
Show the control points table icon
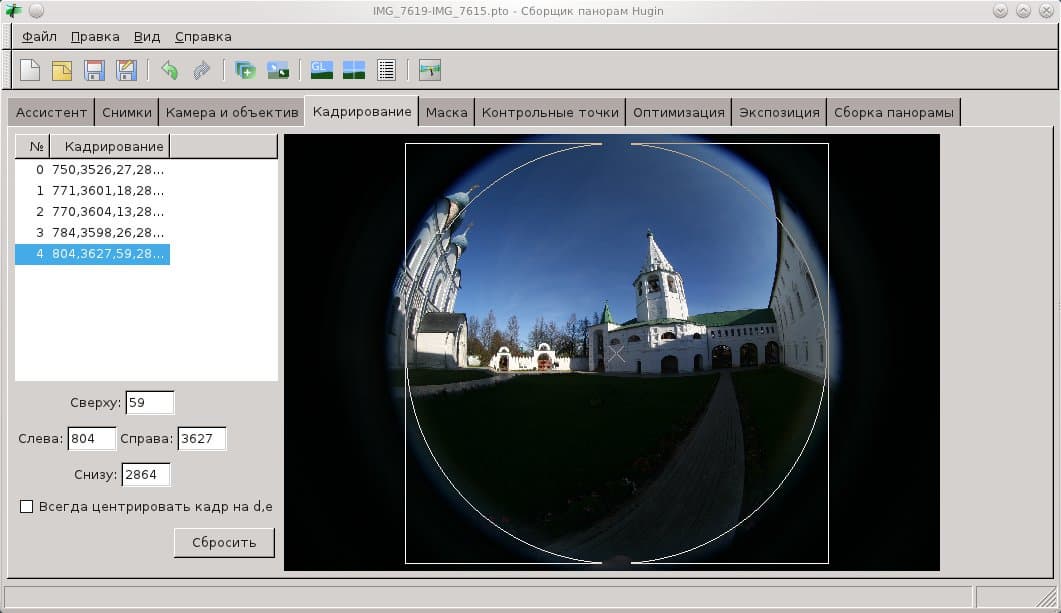coord(386,70)
